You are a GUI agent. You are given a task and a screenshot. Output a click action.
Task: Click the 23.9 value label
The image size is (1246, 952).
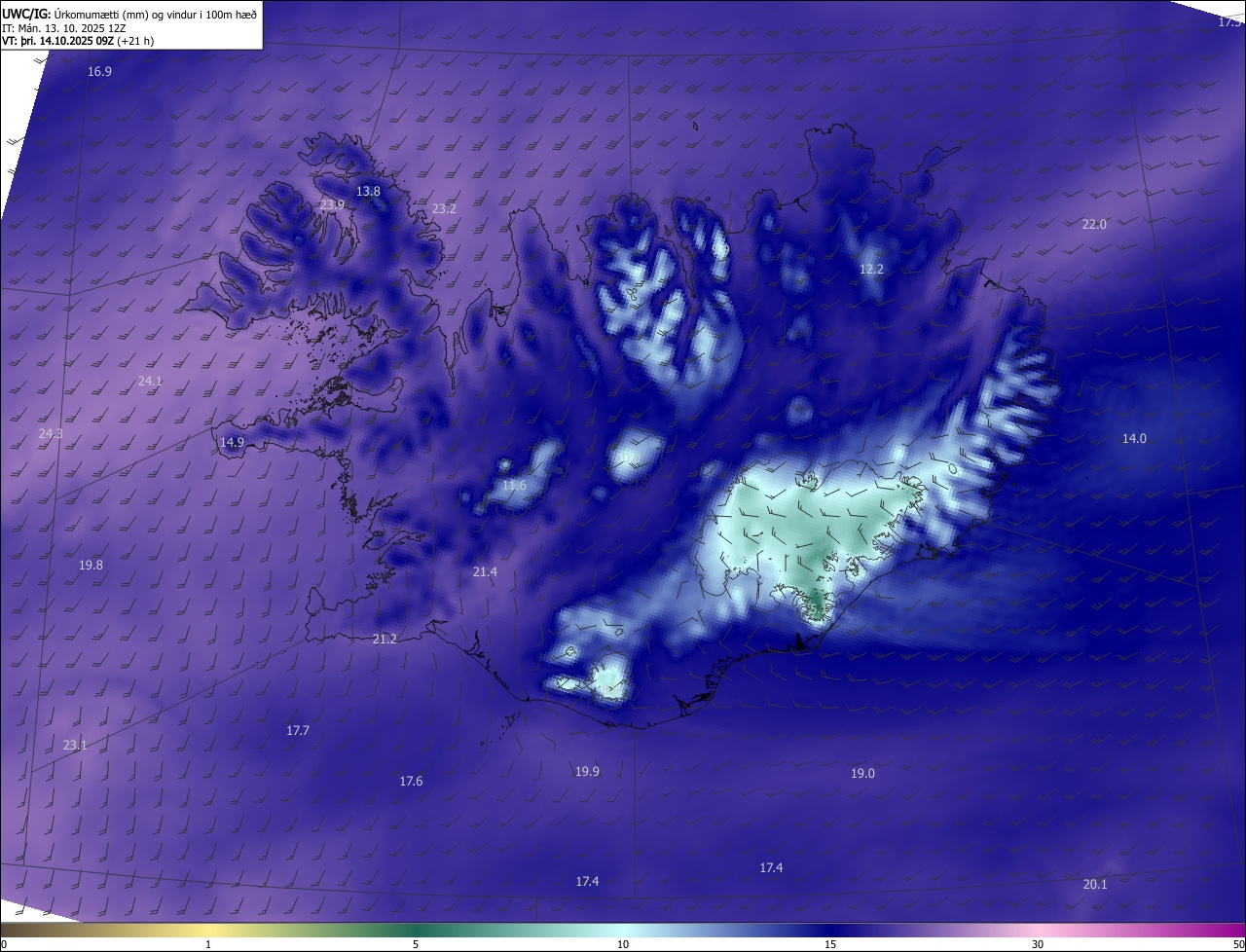point(332,205)
